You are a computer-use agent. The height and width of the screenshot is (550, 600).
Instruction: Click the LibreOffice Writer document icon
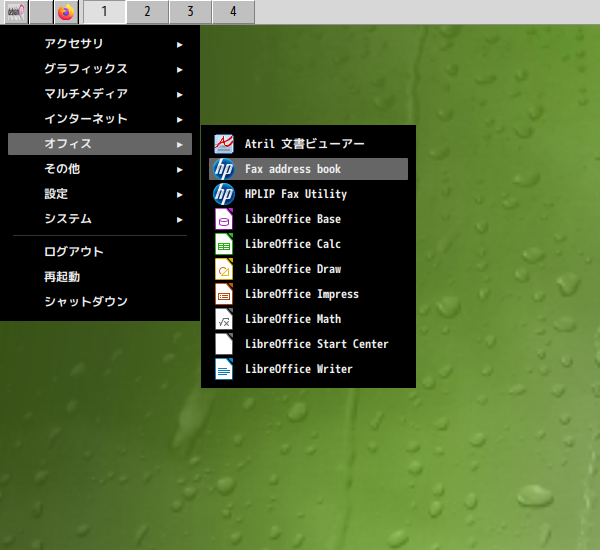click(x=224, y=369)
